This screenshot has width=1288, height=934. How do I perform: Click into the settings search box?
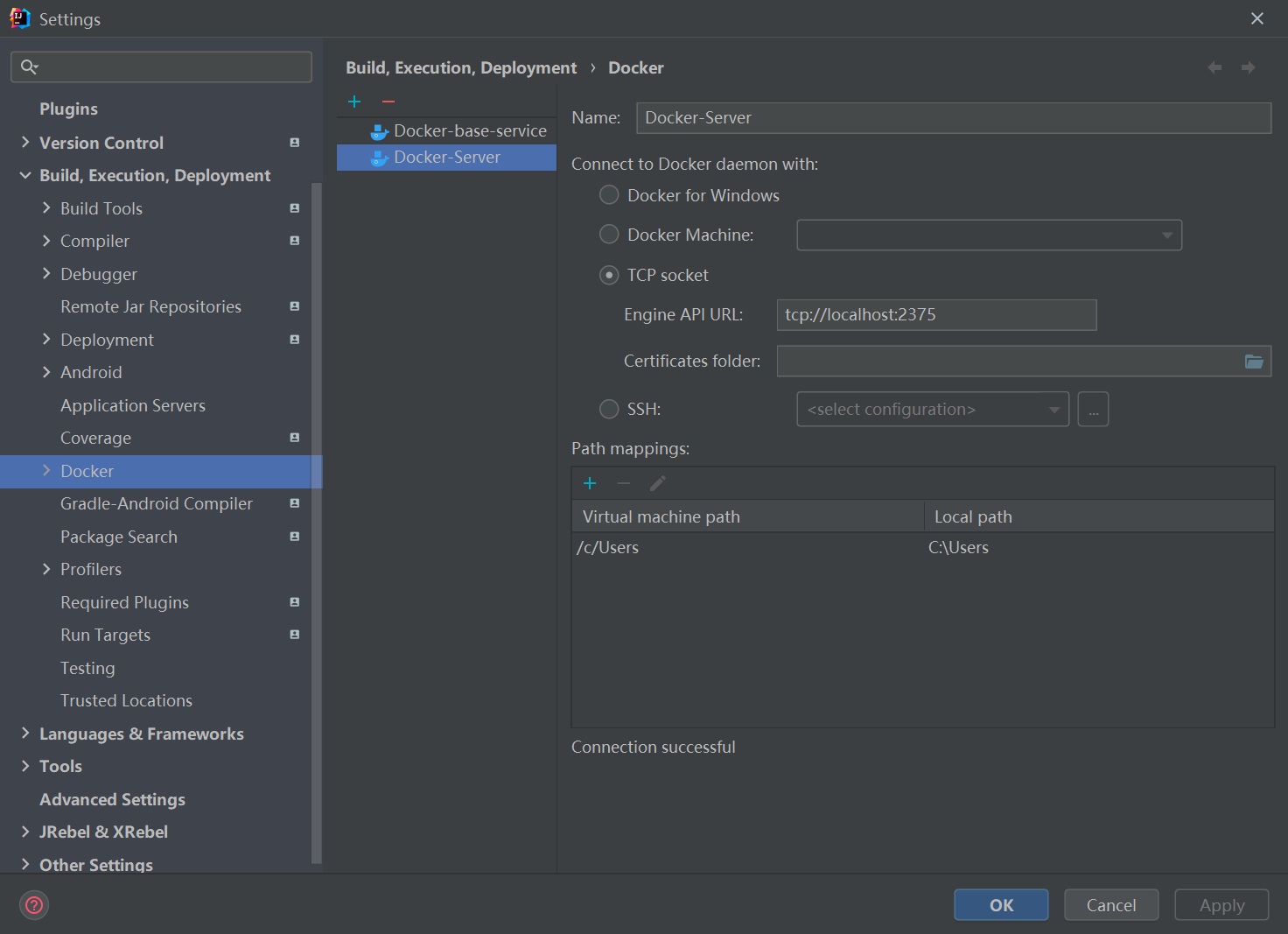[x=161, y=67]
